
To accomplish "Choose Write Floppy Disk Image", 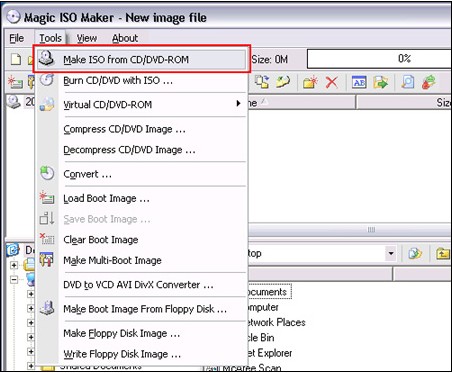I will coord(141,354).
